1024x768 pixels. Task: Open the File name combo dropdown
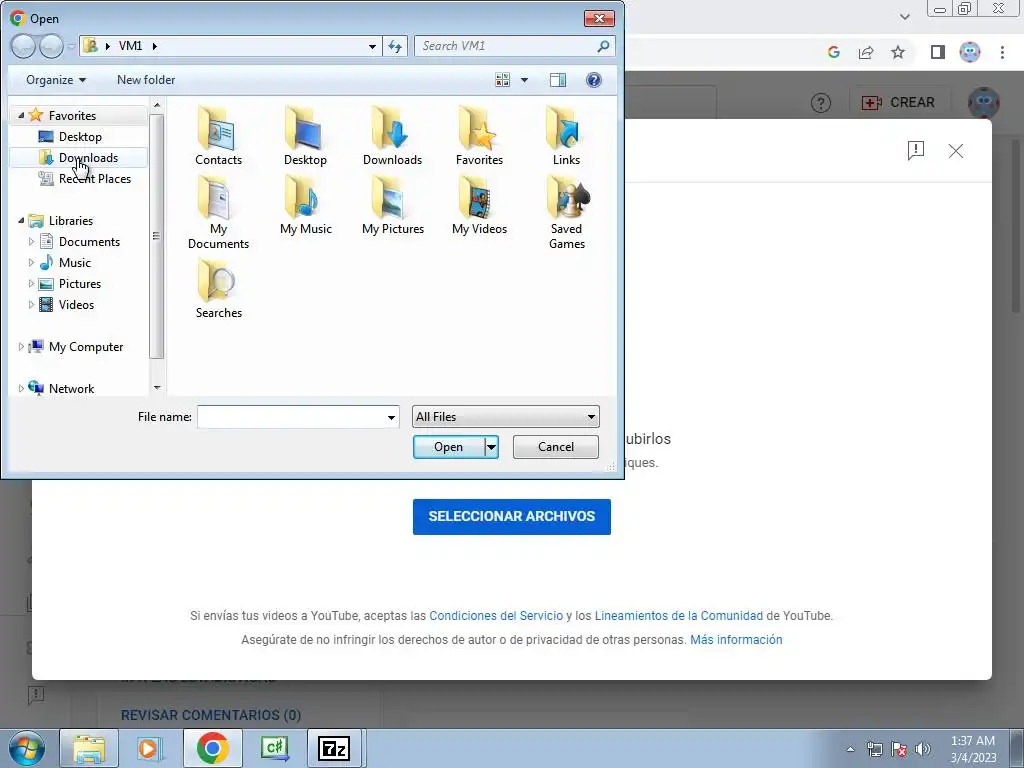391,417
